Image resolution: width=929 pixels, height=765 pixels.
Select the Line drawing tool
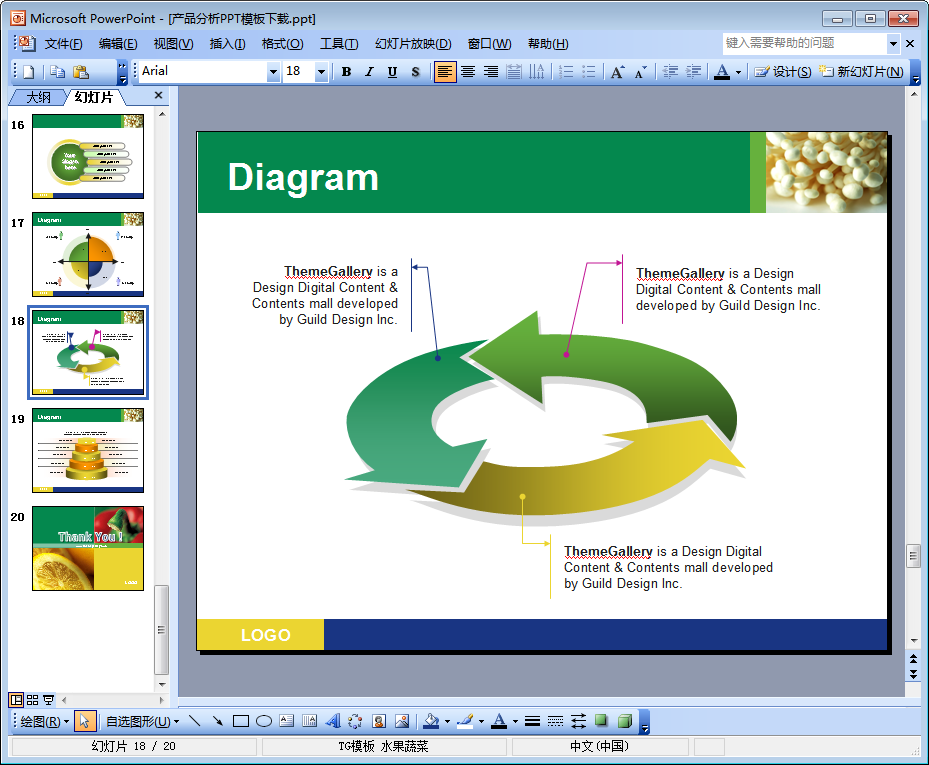tap(194, 721)
